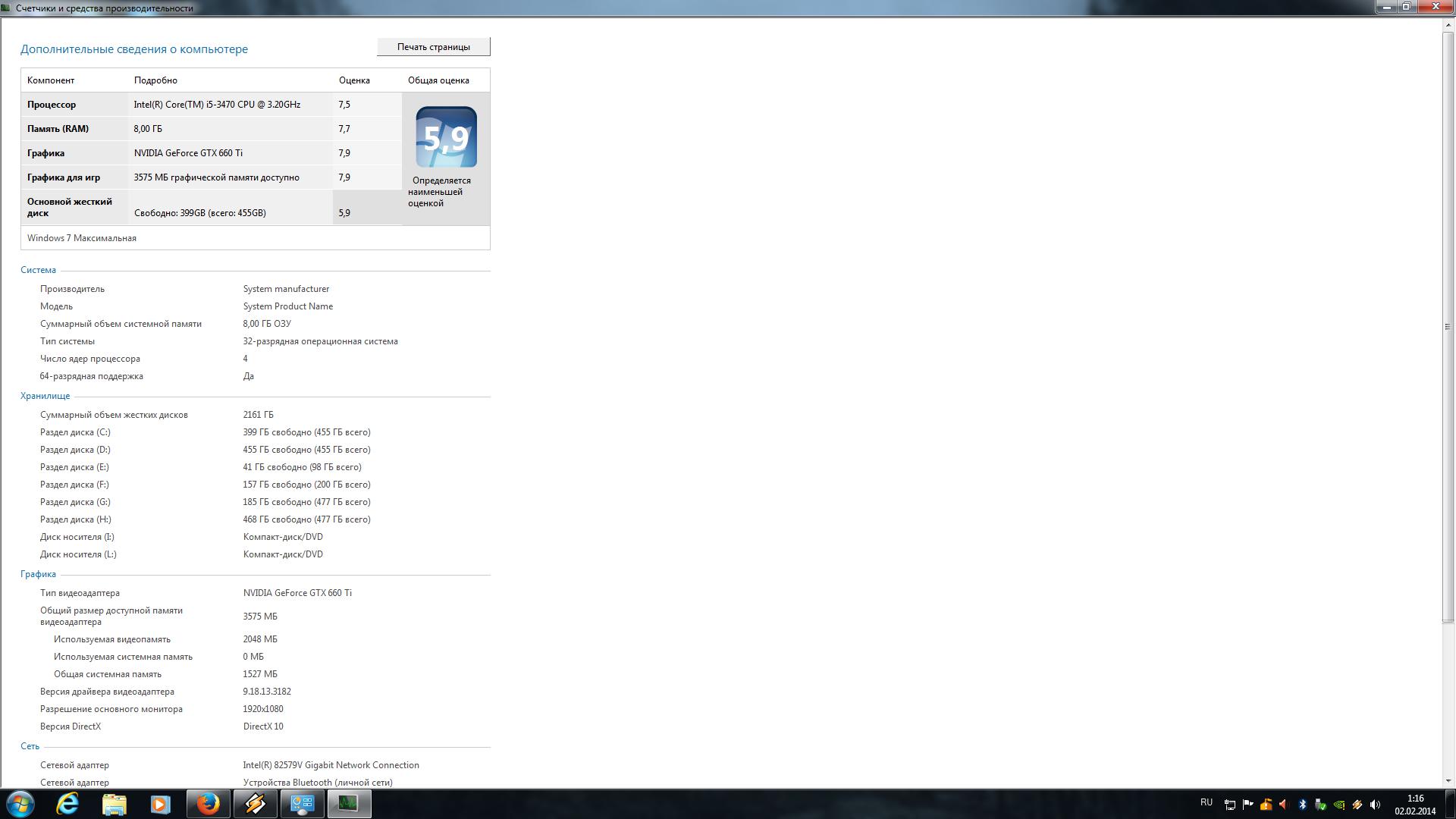The width and height of the screenshot is (1456, 819).
Task: Click the 2161 ГБ total disk value
Action: 258,415
